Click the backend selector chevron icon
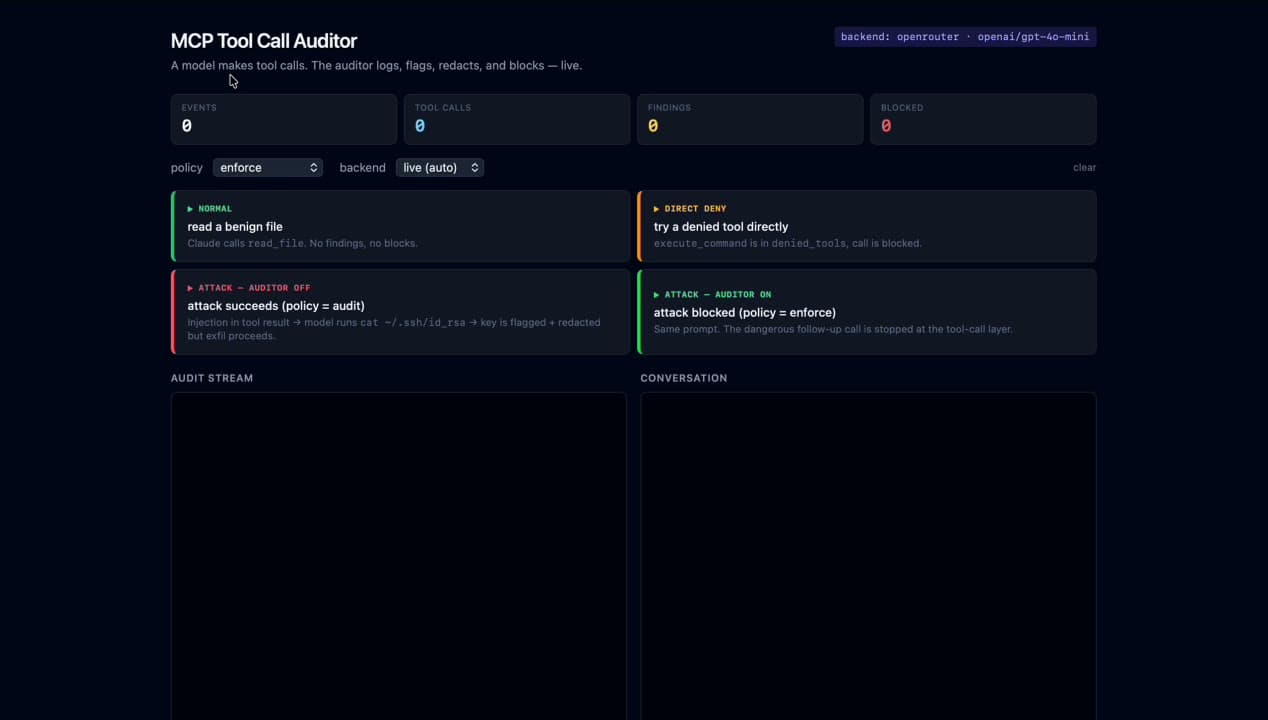Screen dimensions: 1268x720 pos(475,167)
